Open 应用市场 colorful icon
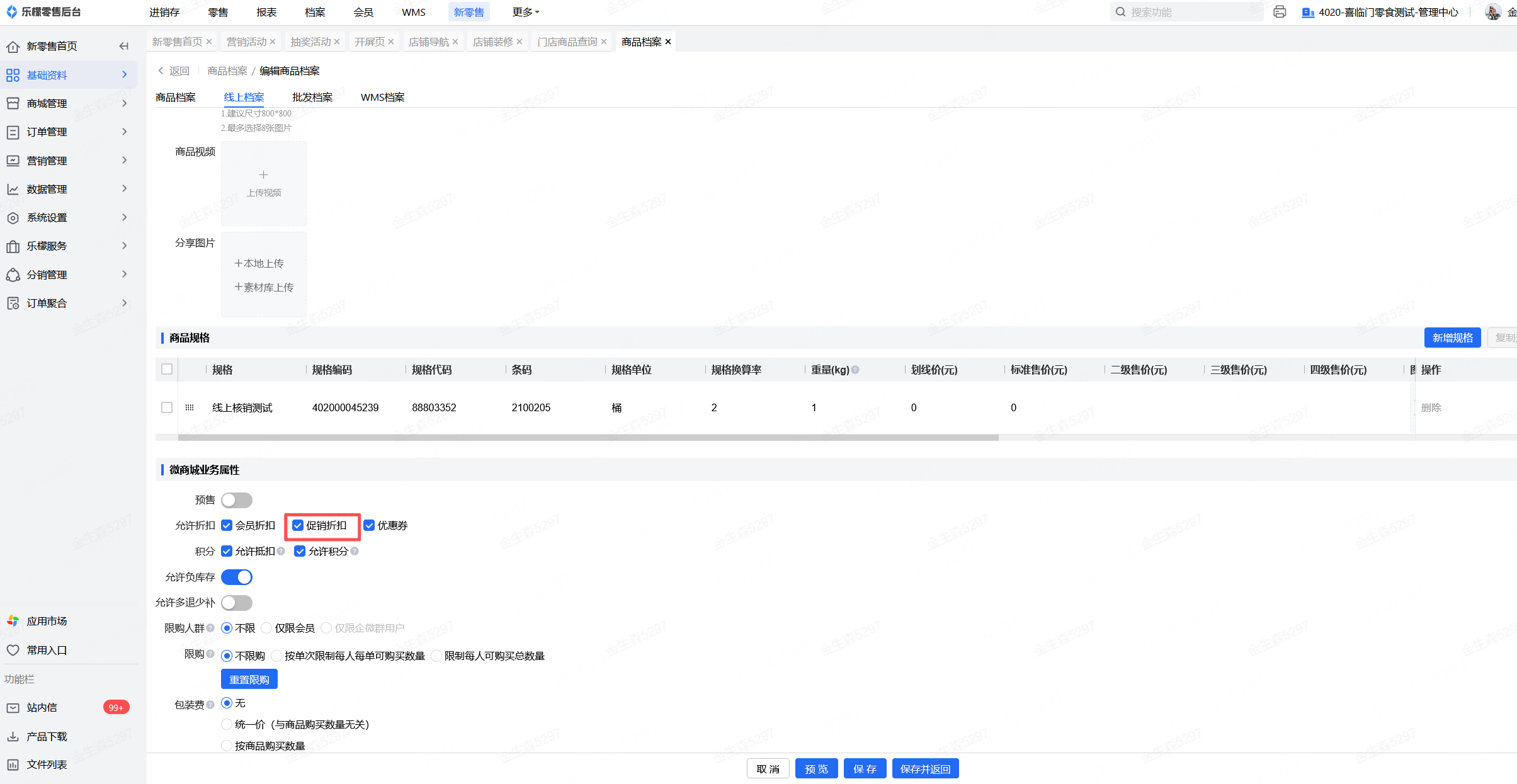 point(13,621)
